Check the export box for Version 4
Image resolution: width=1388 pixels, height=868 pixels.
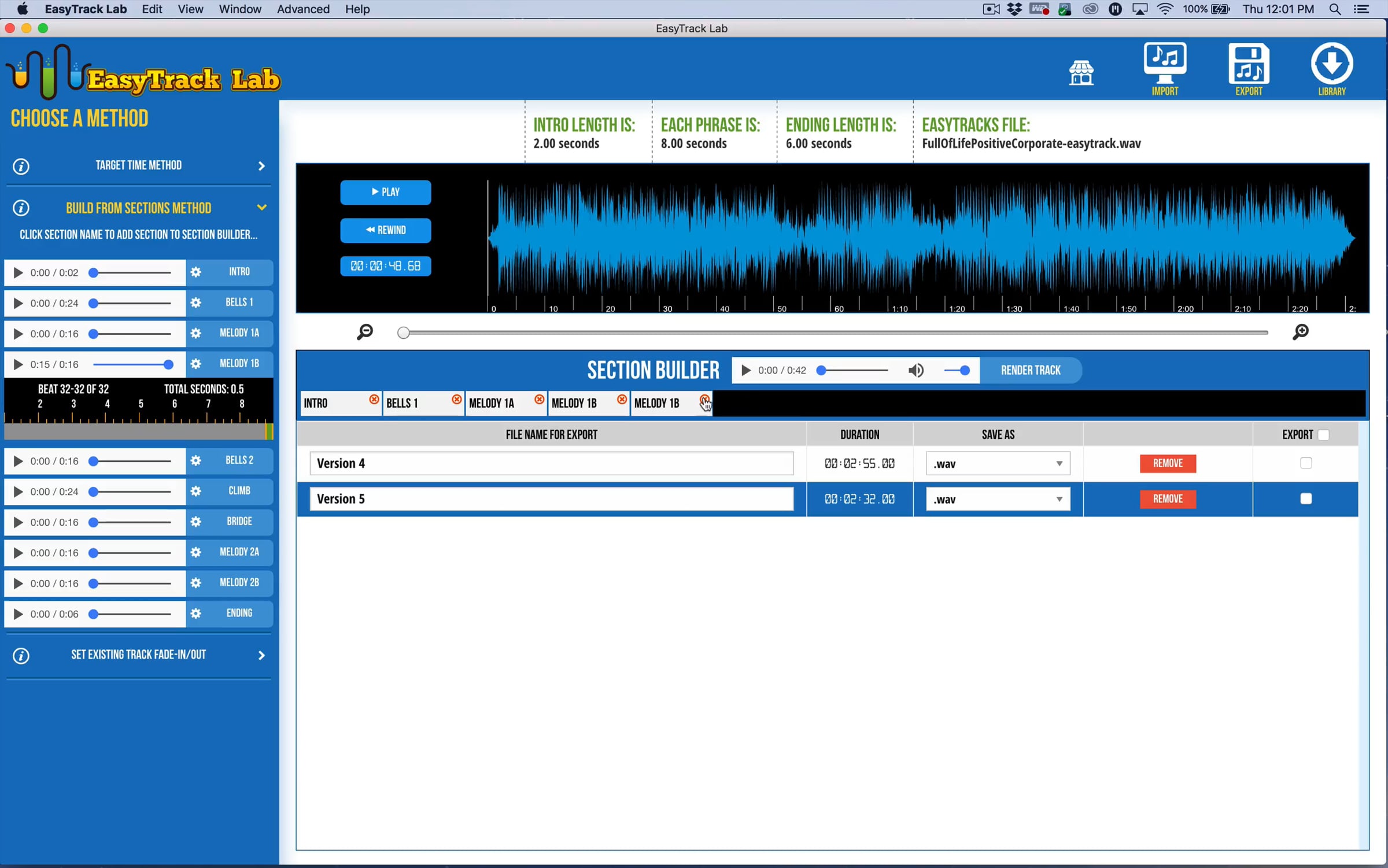(1305, 463)
